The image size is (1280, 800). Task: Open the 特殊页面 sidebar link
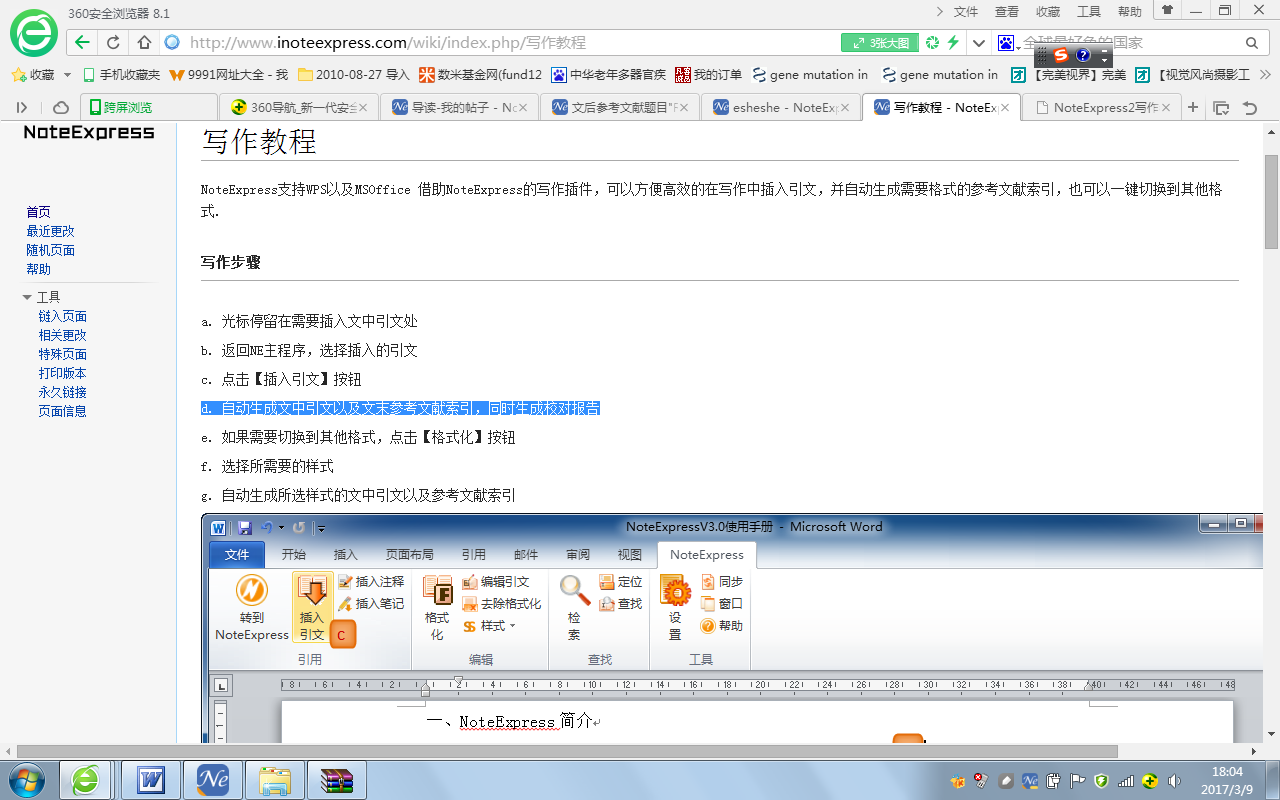(x=63, y=354)
